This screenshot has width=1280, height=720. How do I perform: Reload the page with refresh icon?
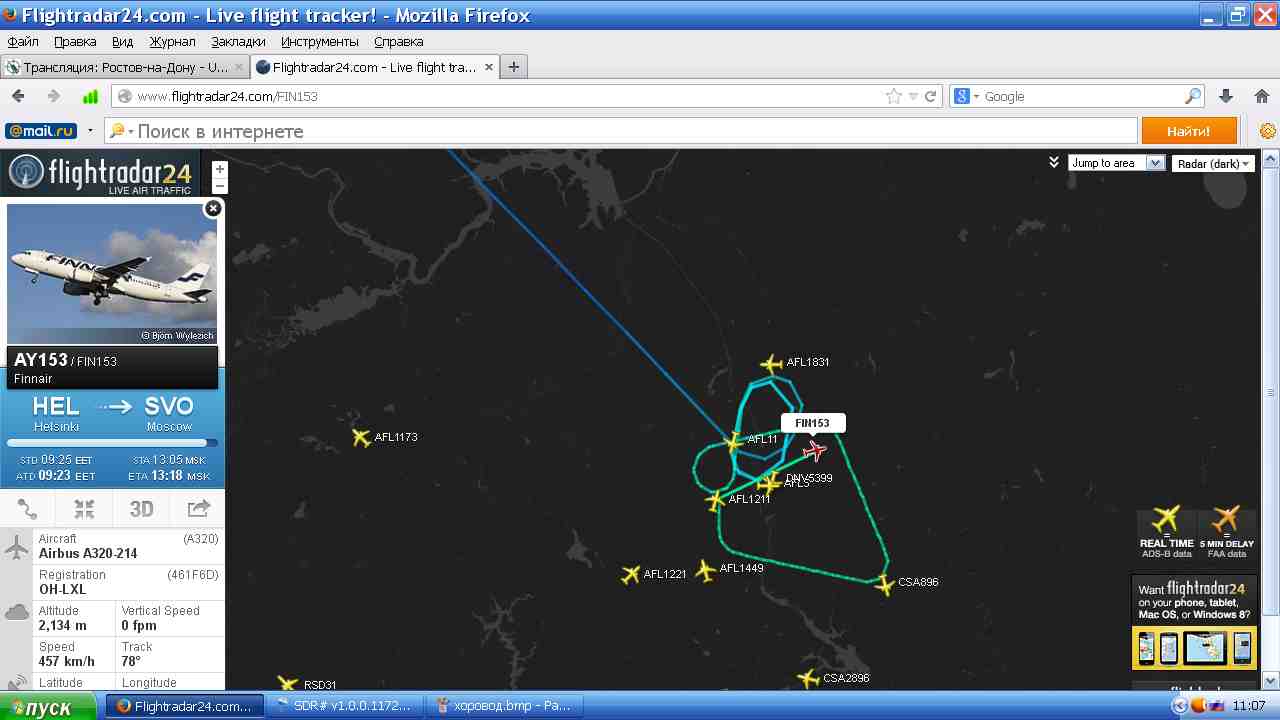point(930,97)
